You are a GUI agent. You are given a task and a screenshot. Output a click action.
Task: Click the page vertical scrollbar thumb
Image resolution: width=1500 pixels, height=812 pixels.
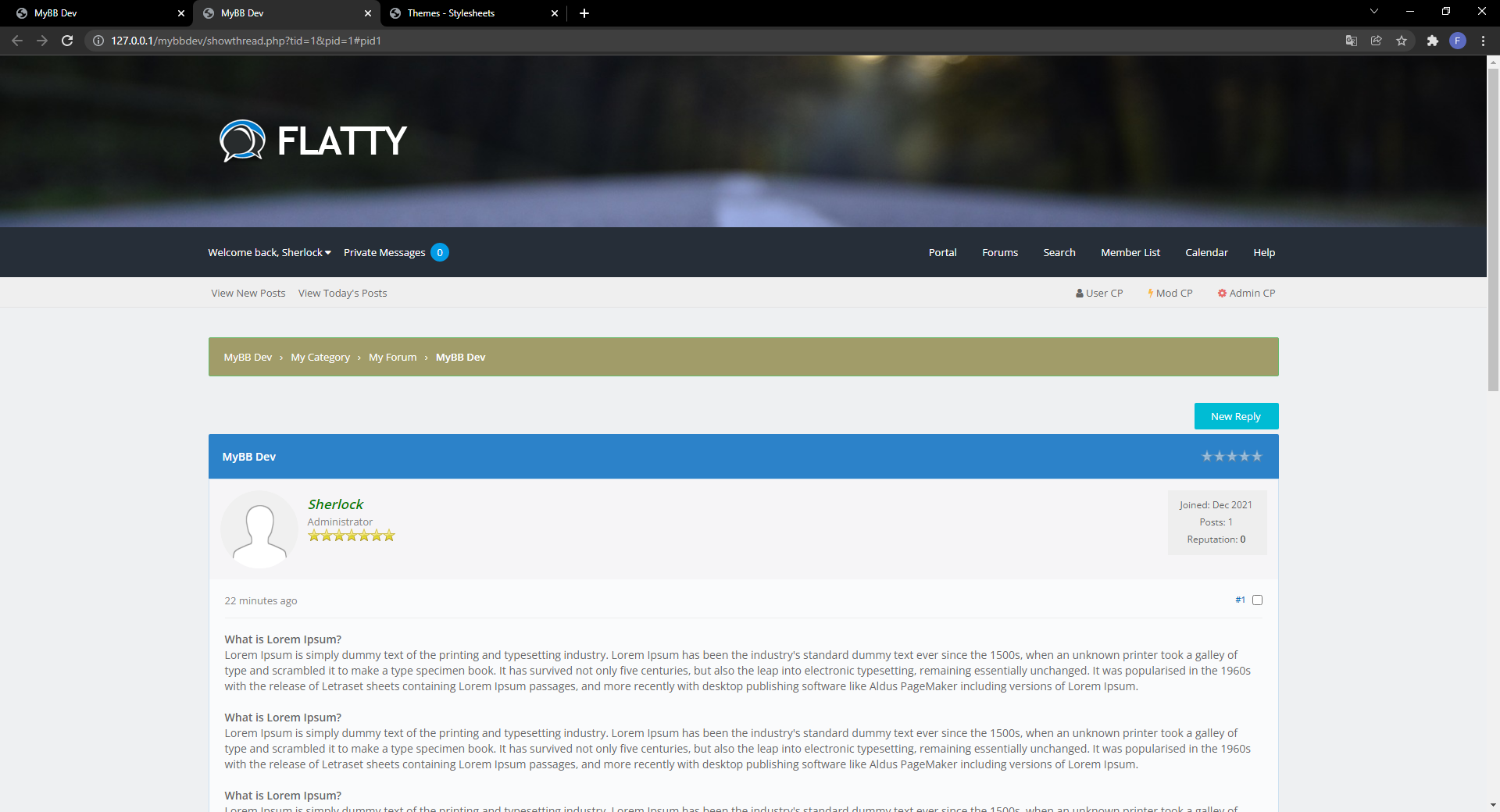(x=1493, y=230)
